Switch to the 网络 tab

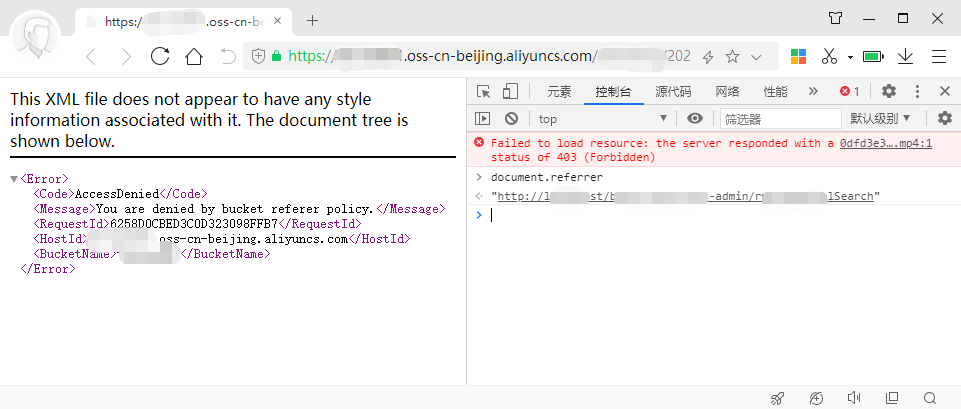click(x=727, y=92)
